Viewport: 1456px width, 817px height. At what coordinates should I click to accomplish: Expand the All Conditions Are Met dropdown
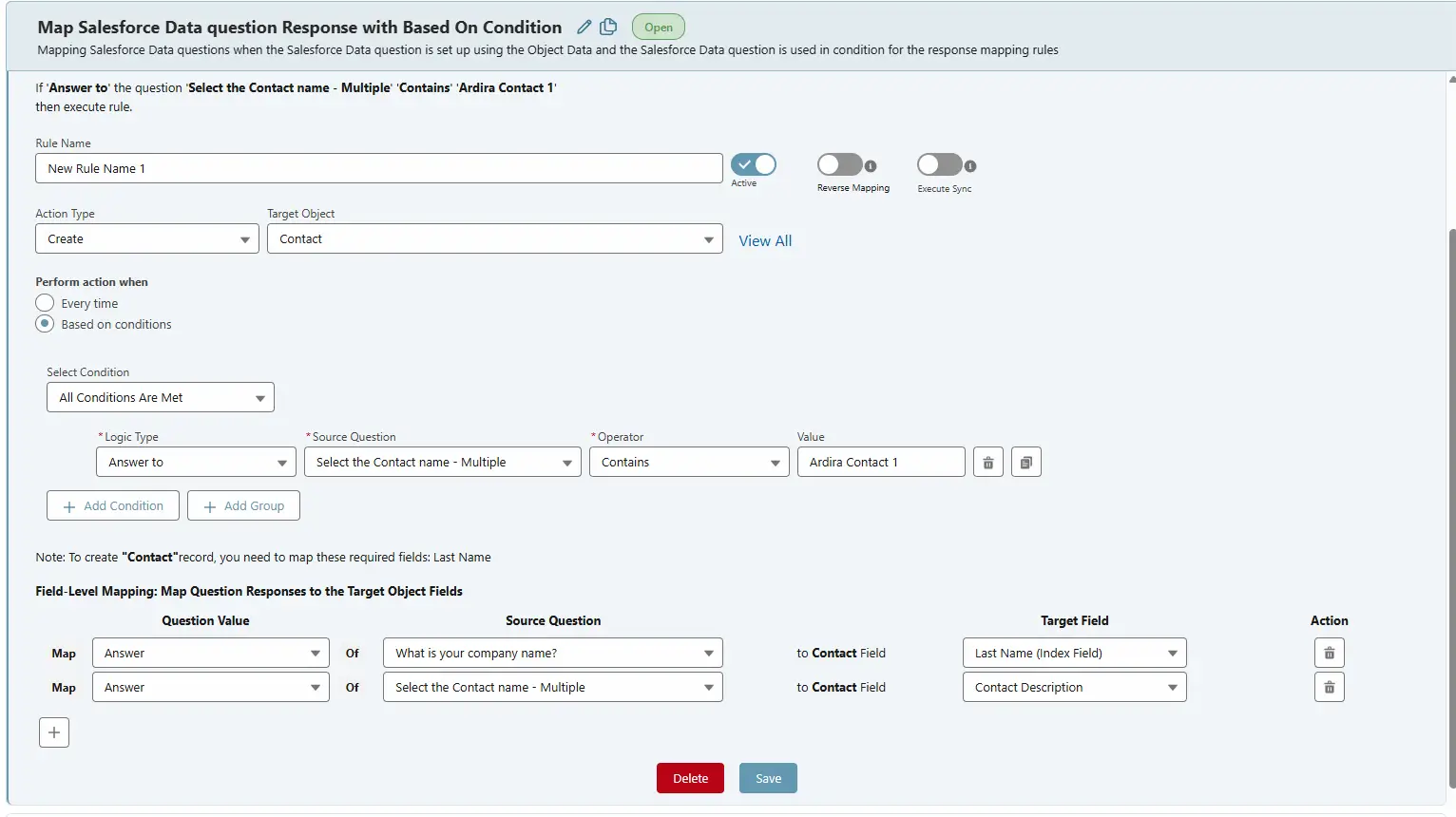[x=160, y=397]
